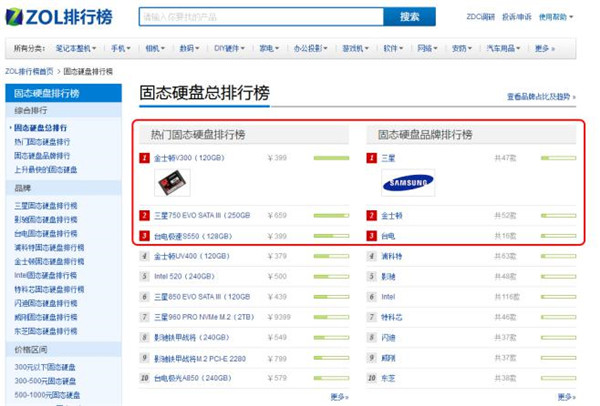Click 更多» under the hot SSD list
This screenshot has width=600, height=406.
[x=339, y=397]
